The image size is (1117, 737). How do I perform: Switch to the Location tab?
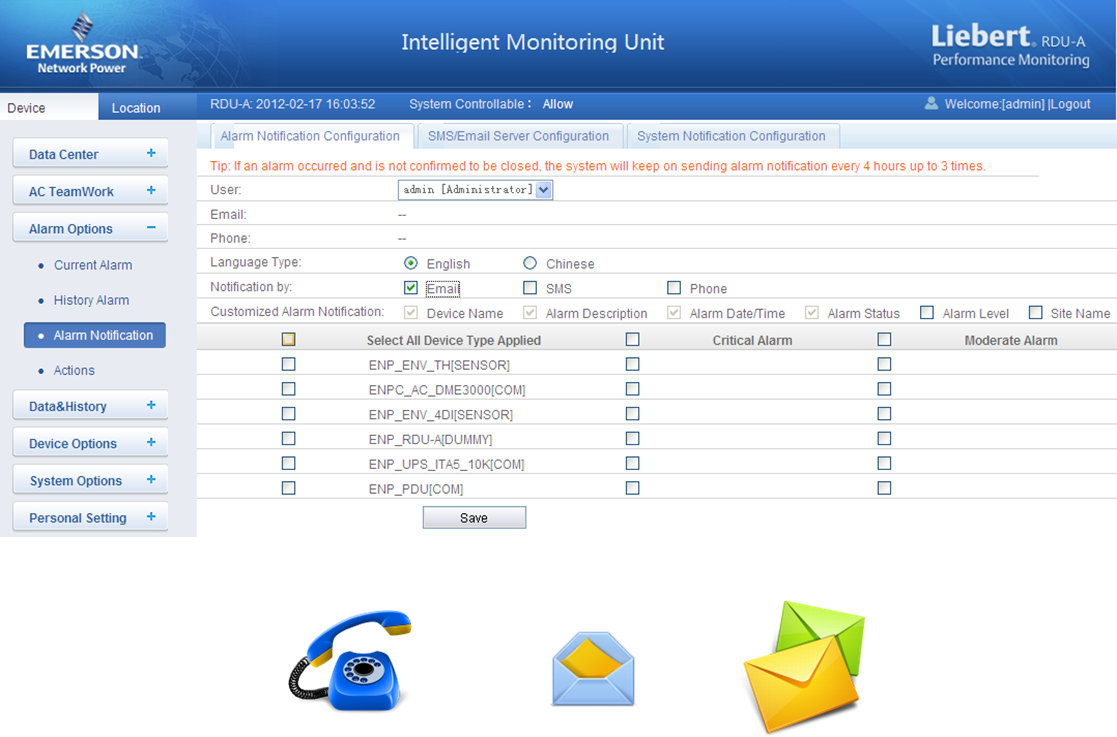136,108
